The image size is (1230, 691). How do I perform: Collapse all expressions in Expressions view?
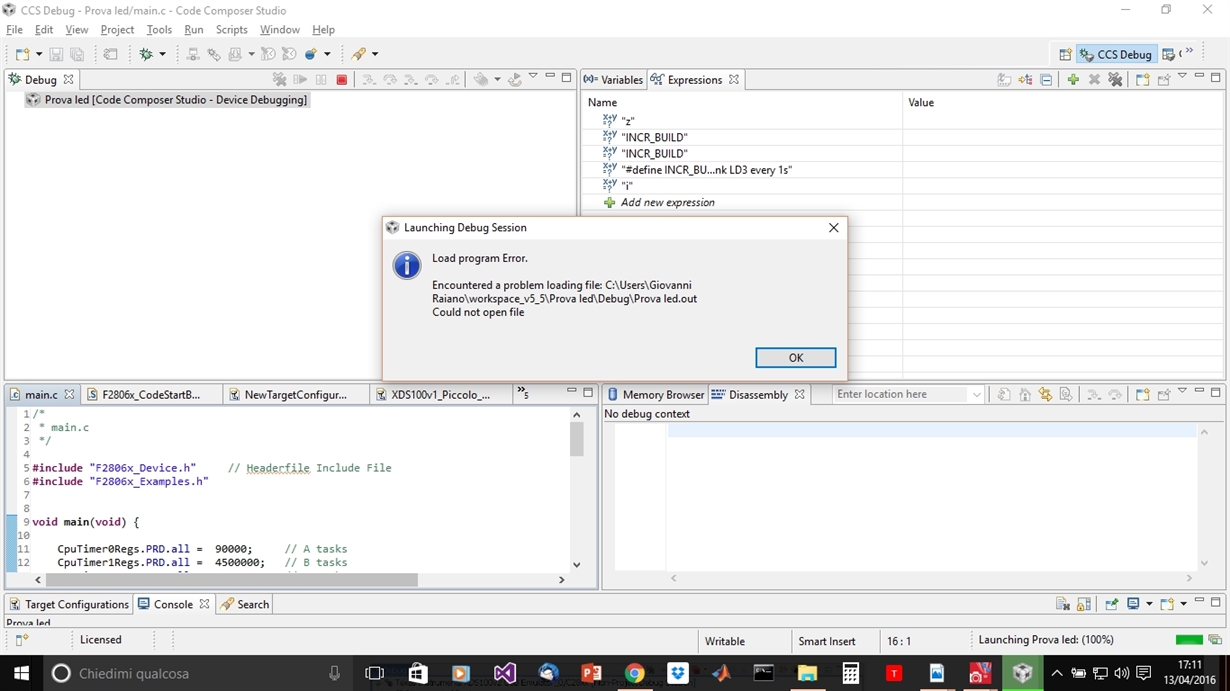point(1046,79)
